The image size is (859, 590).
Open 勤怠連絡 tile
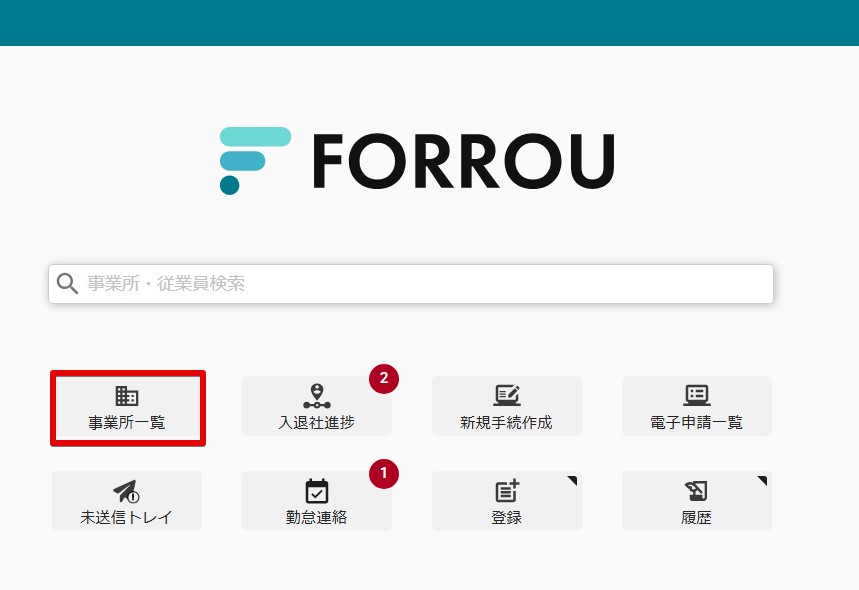(x=317, y=501)
